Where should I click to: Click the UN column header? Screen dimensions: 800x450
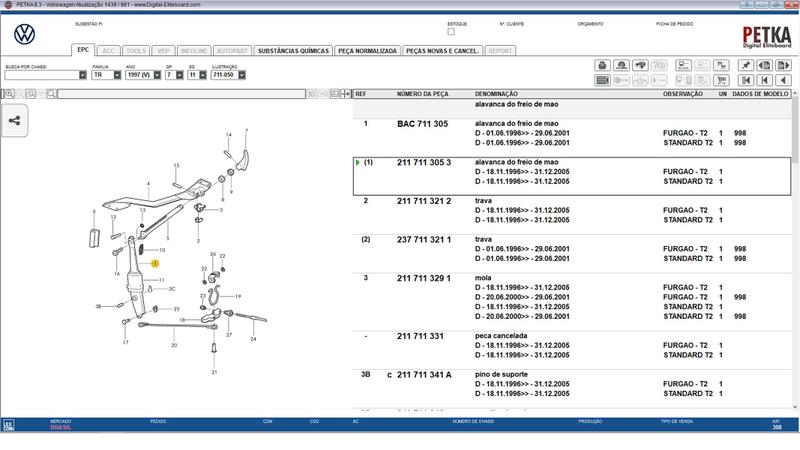(x=722, y=94)
